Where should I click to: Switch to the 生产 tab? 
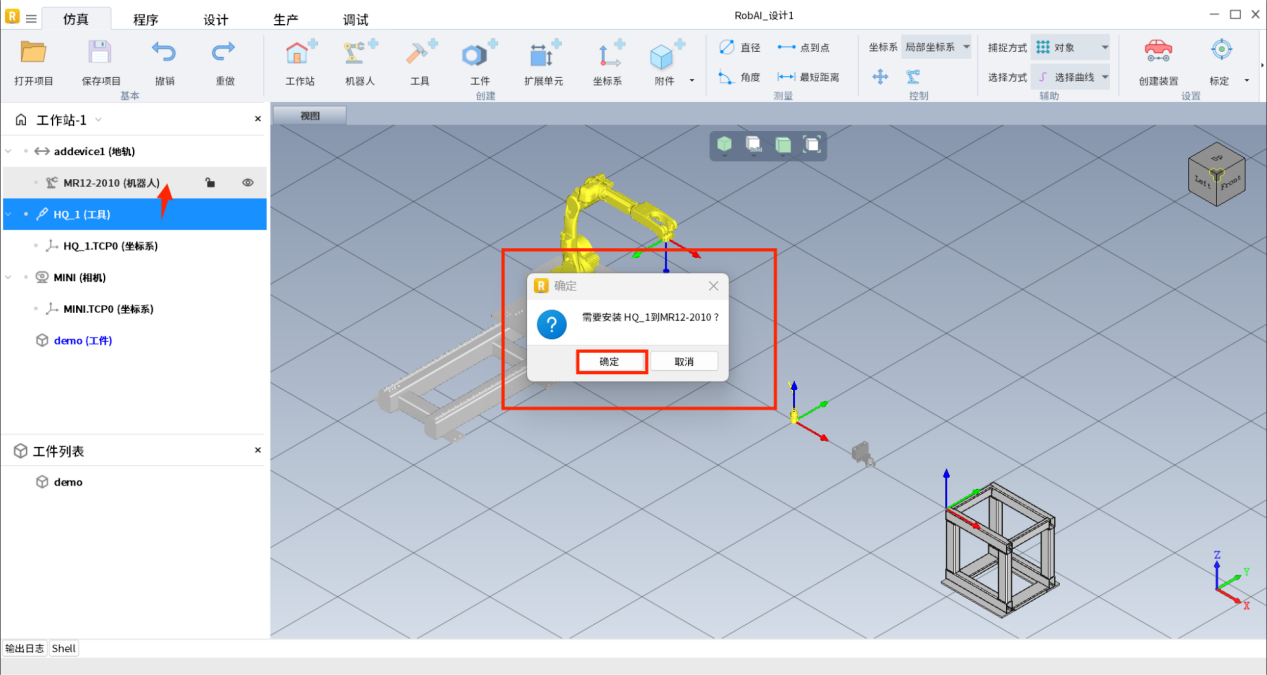tap(285, 20)
